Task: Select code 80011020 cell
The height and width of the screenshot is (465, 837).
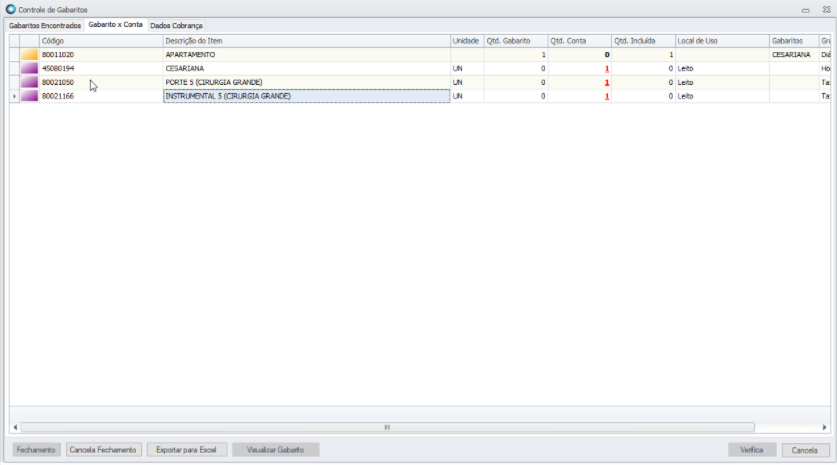Action: (x=101, y=54)
